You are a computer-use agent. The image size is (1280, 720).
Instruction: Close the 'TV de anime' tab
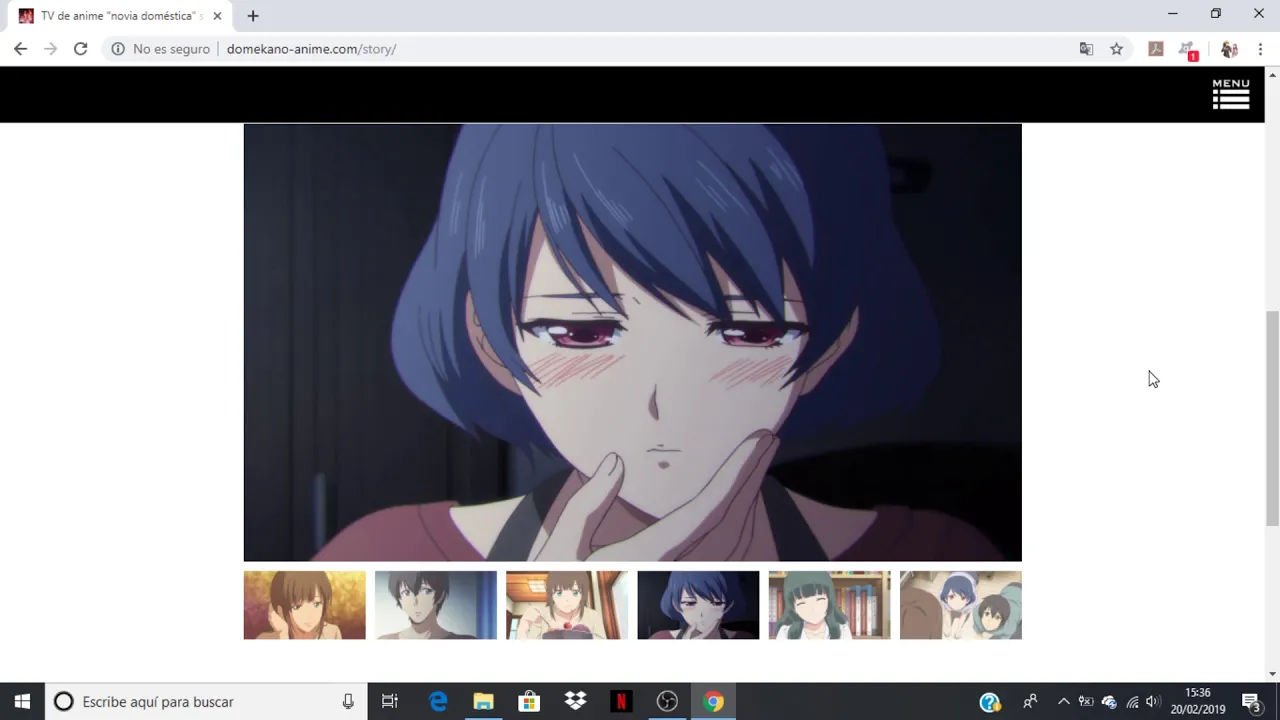pyautogui.click(x=217, y=16)
